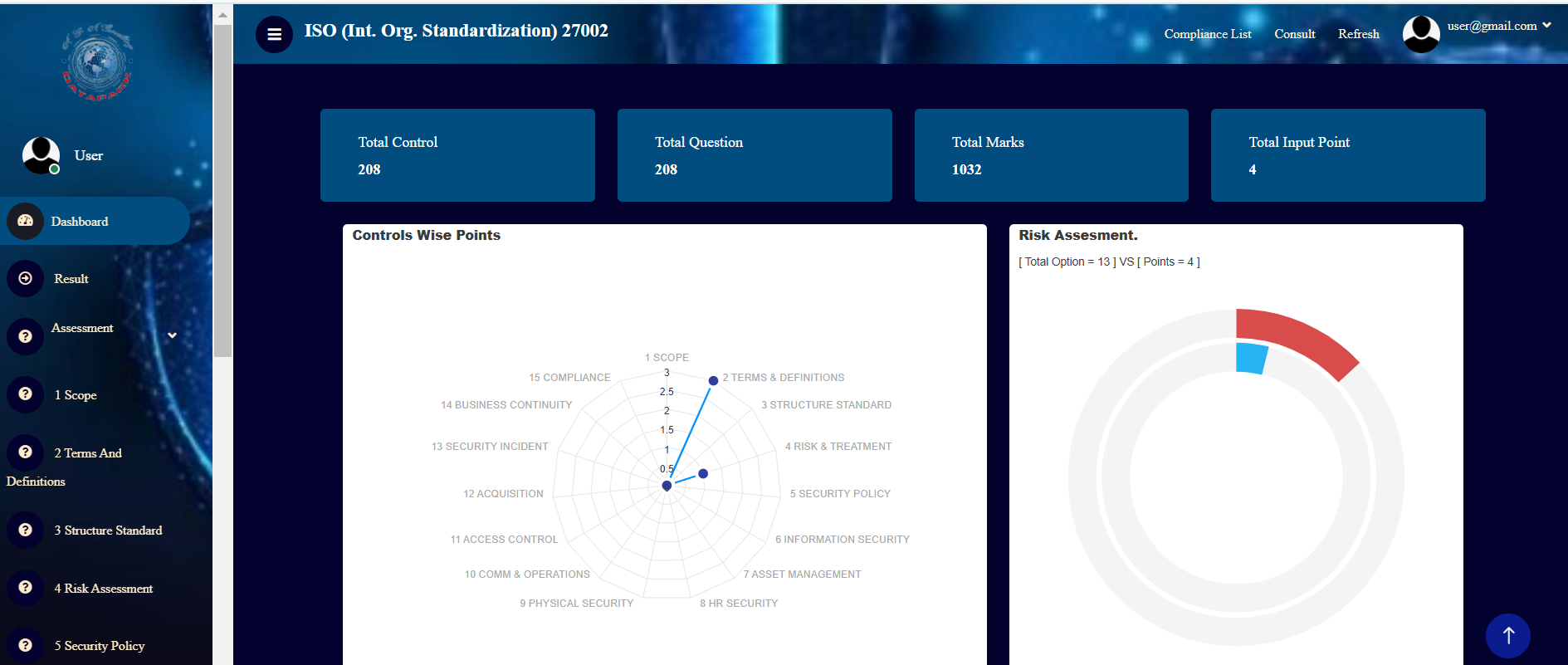Click the Total Input Point card
This screenshot has width=1568, height=665.
[1348, 155]
